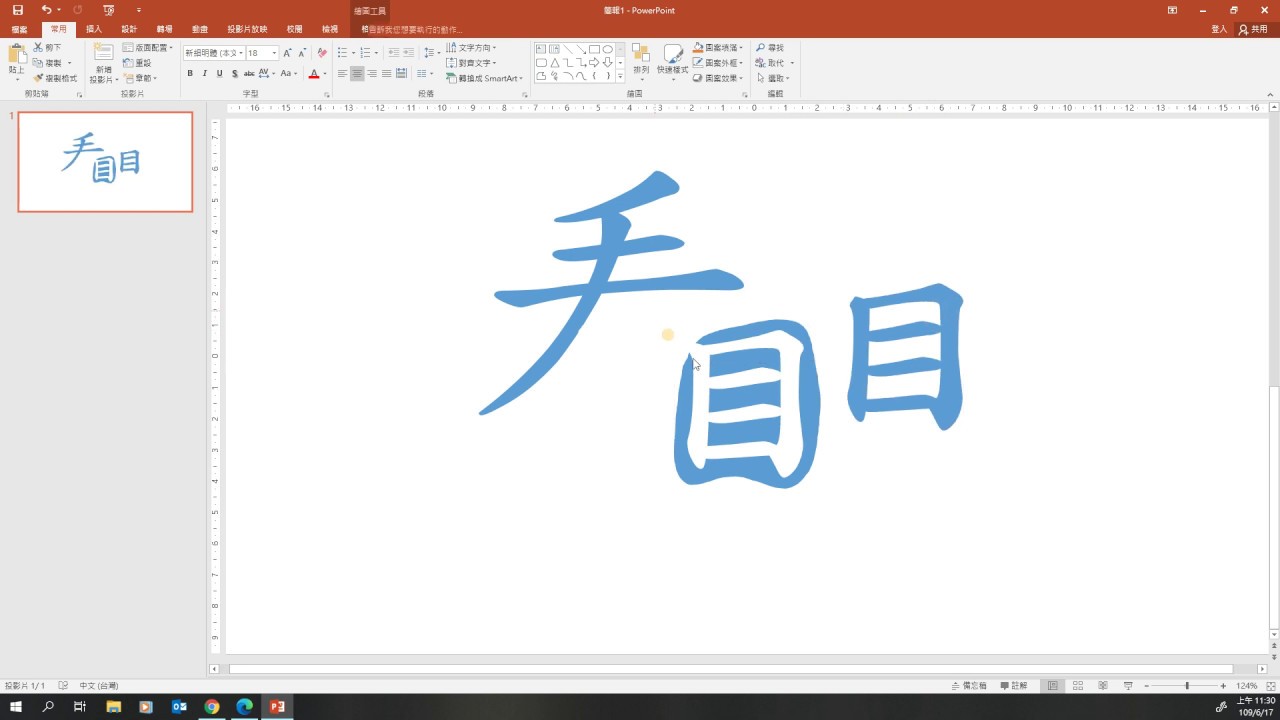Open the File (檔案) tab
The height and width of the screenshot is (720, 1280).
pyautogui.click(x=19, y=29)
